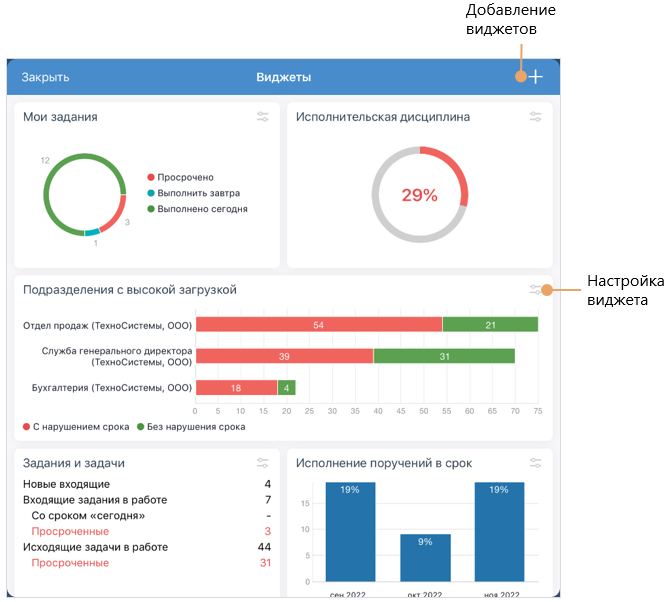This screenshot has height=602, width=668.
Task: Toggle the 'Просрочено' legend item
Action: 184,177
